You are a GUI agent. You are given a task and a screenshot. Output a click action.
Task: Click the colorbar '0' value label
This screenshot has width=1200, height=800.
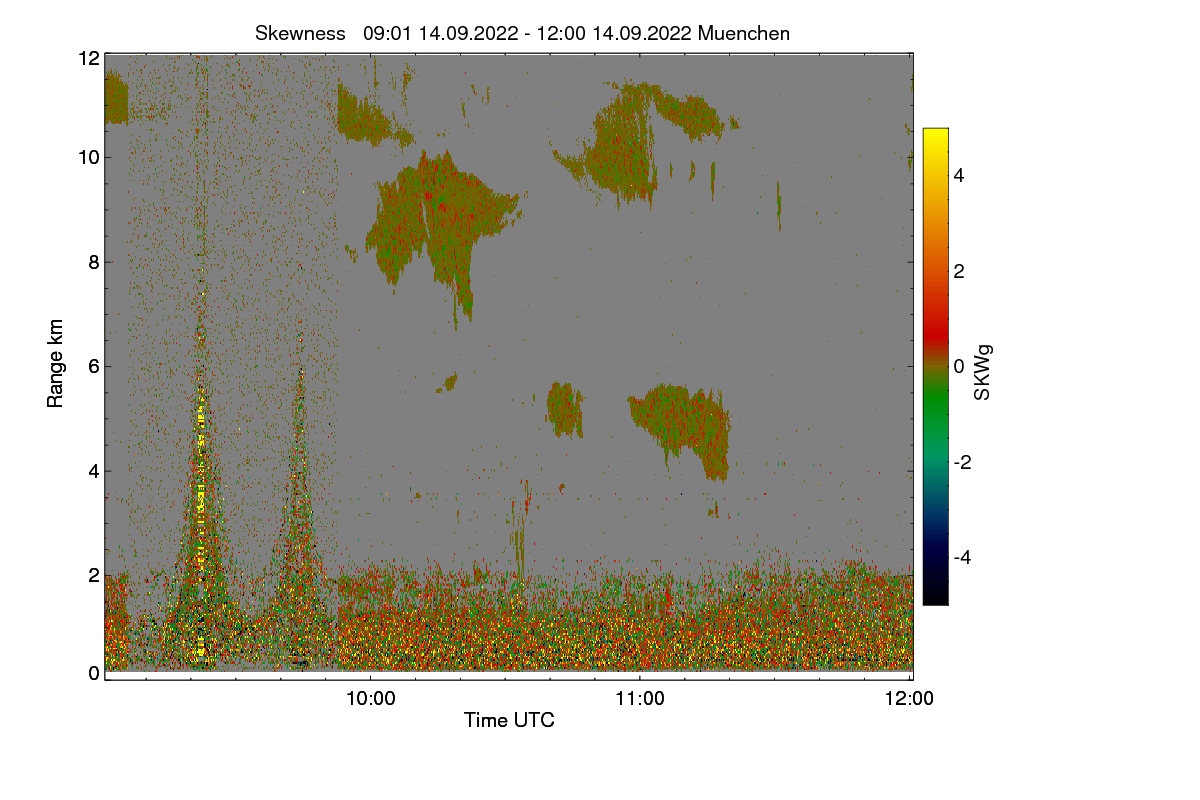[x=960, y=366]
